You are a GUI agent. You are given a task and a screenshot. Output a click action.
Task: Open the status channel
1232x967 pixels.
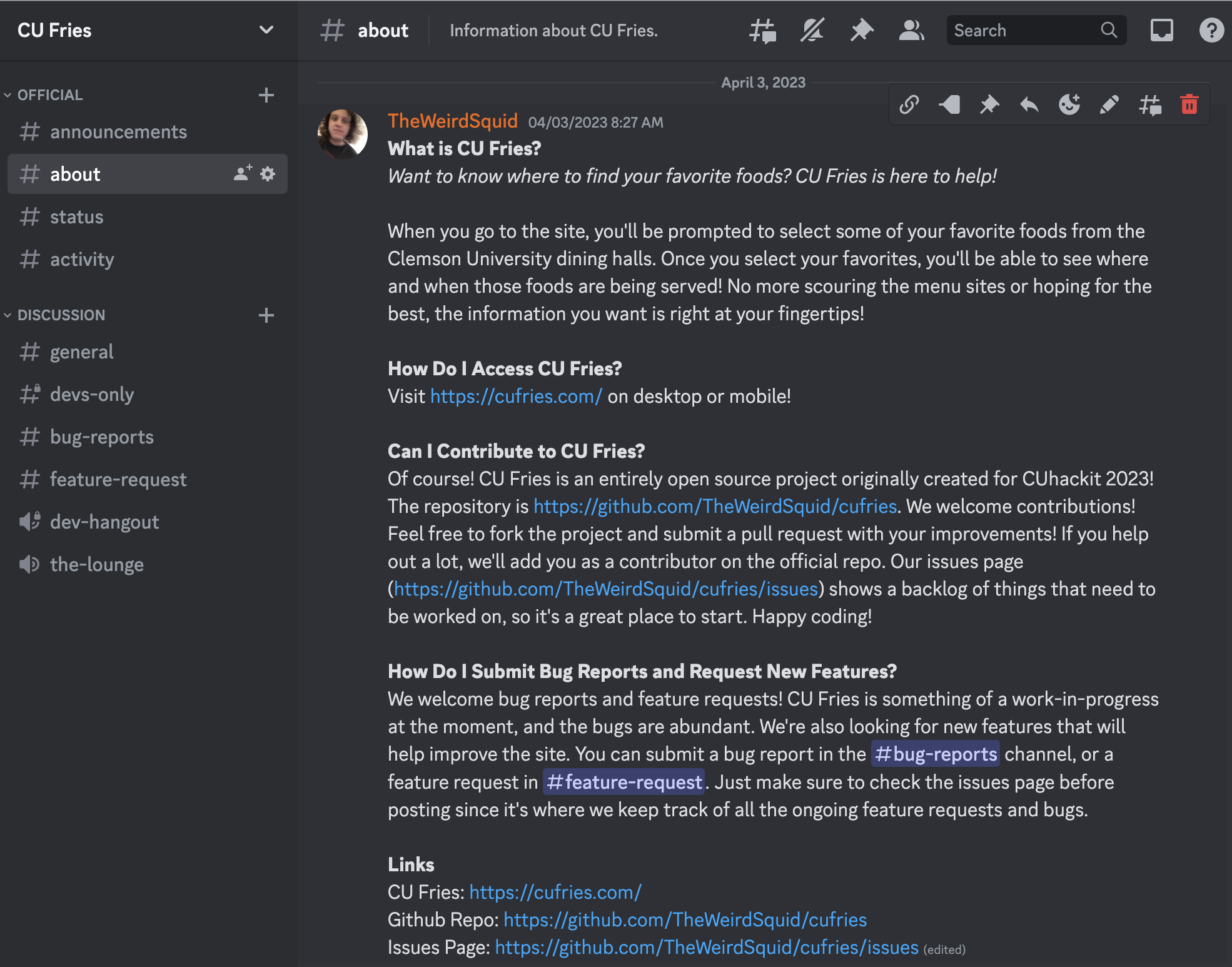click(x=148, y=216)
